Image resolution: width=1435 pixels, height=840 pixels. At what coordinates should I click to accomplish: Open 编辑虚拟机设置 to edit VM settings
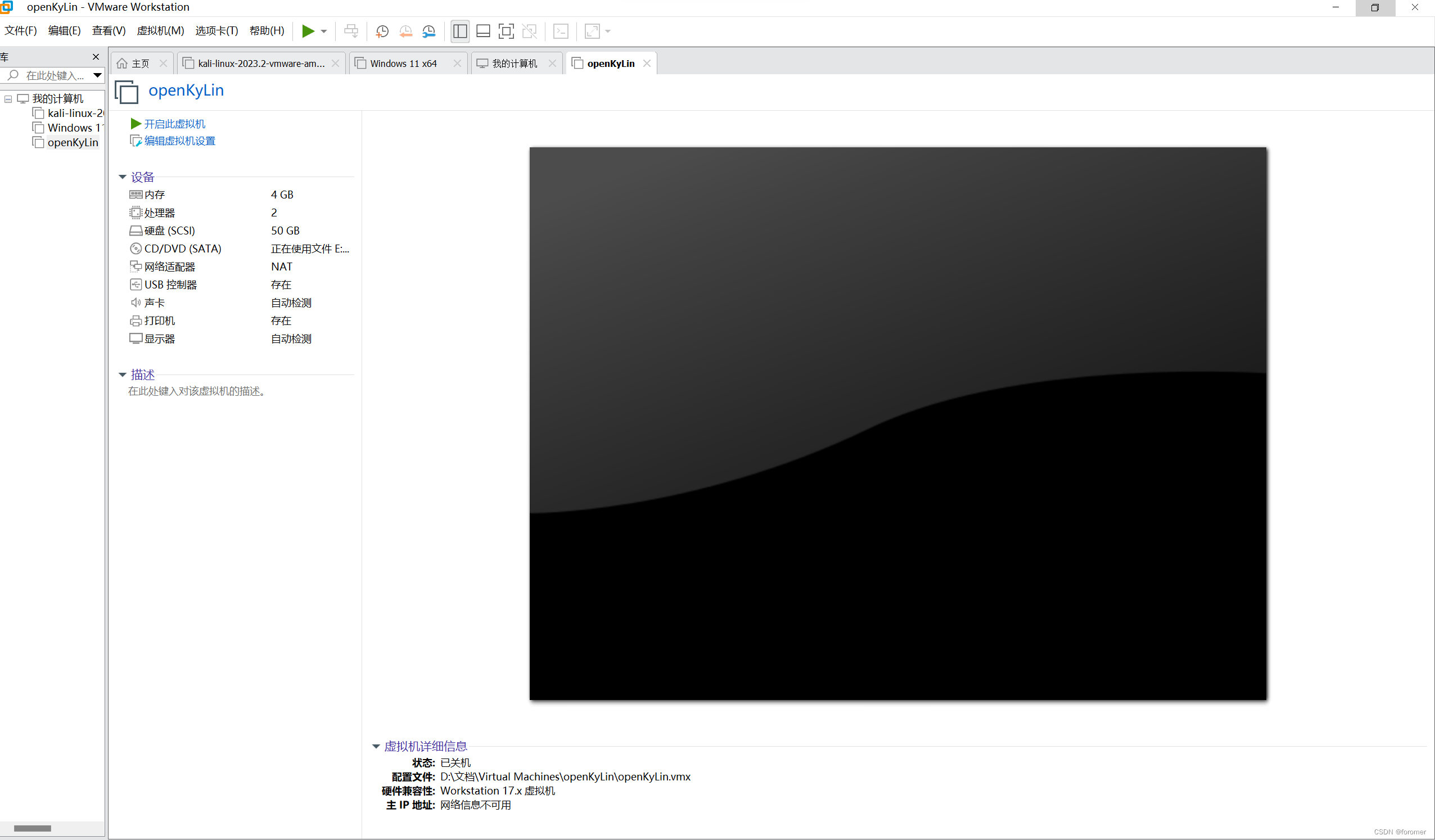pos(179,140)
